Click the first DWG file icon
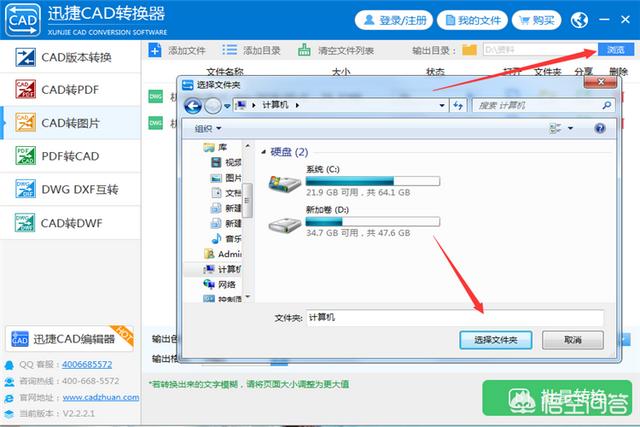Image resolution: width=640 pixels, height=427 pixels. pyautogui.click(x=156, y=97)
